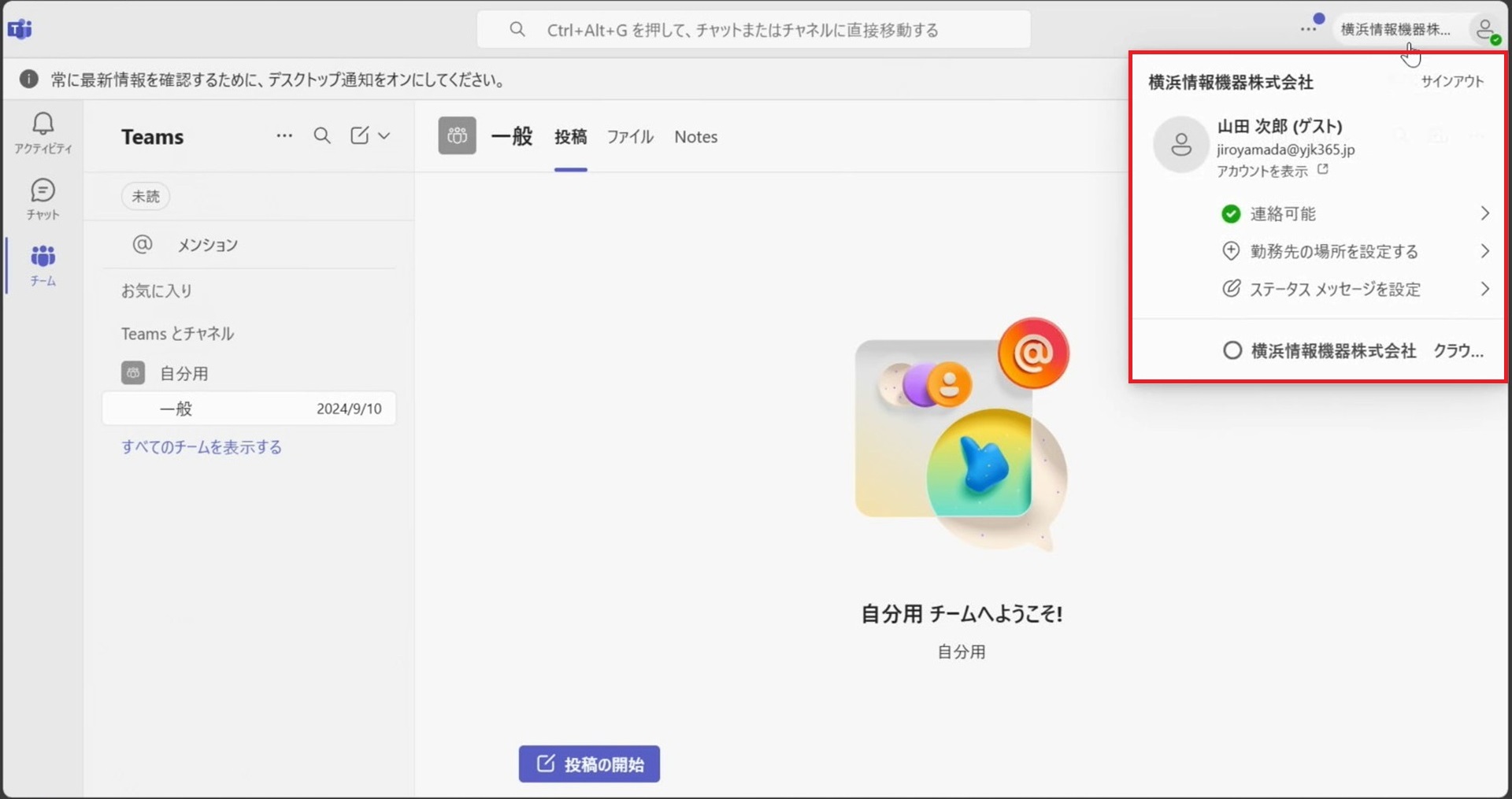Screen dimensions: 1512x799
Task: Open the Activity bell icon
Action: [43, 131]
